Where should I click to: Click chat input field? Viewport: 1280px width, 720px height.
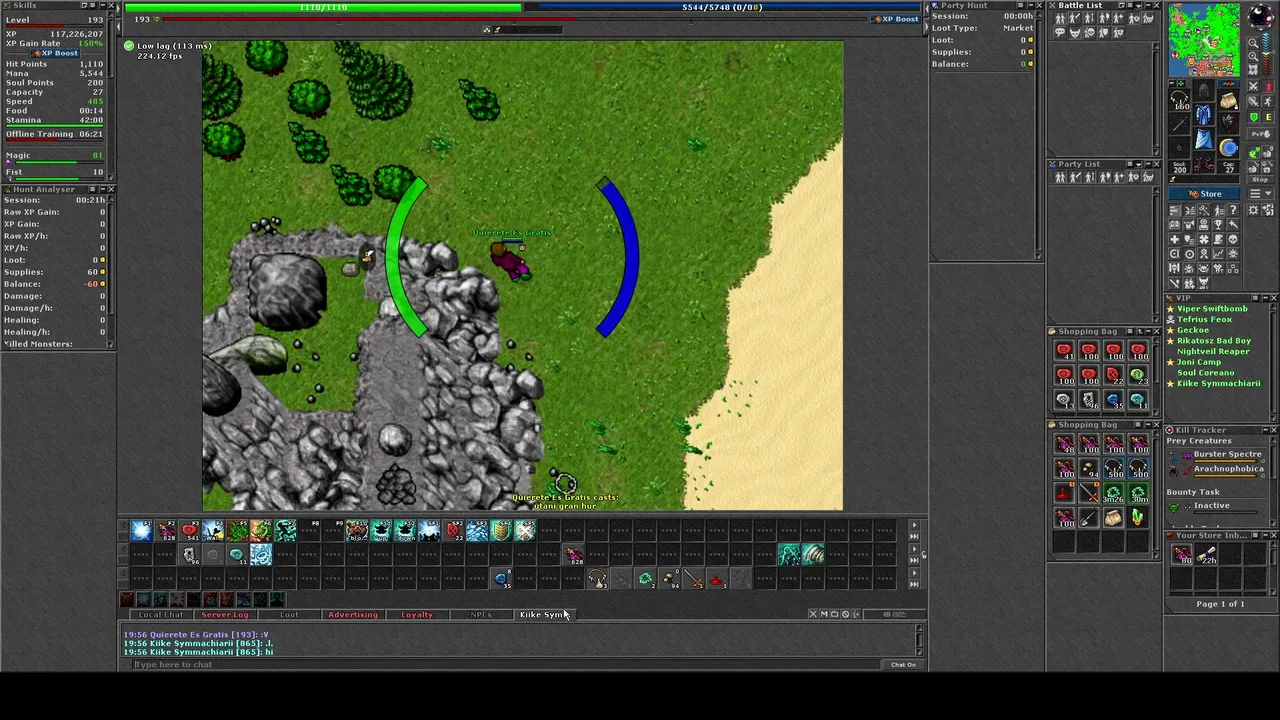point(505,665)
